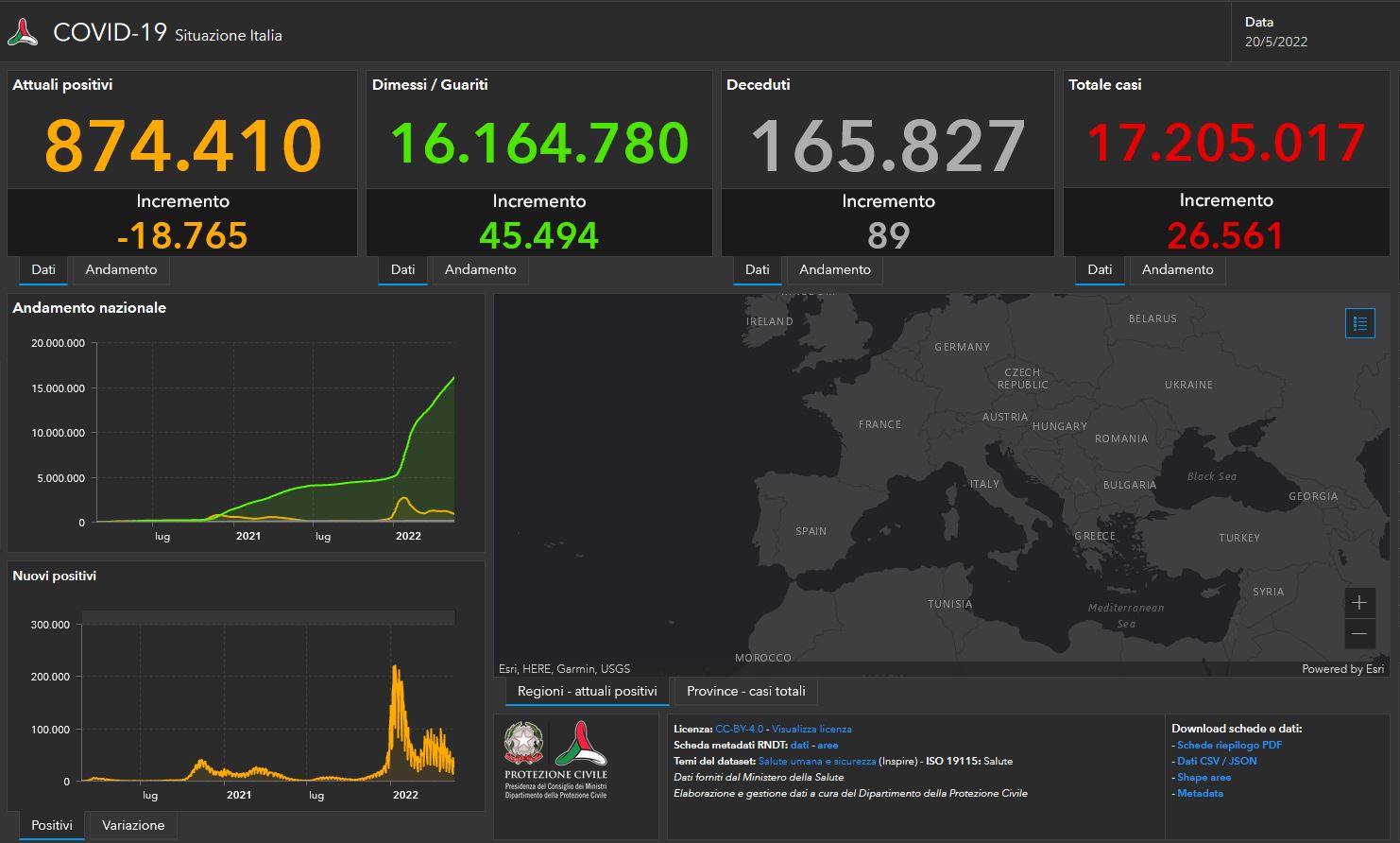Switch to the Province - casi totali tab
The width and height of the screenshot is (1400, 843).
click(x=744, y=691)
